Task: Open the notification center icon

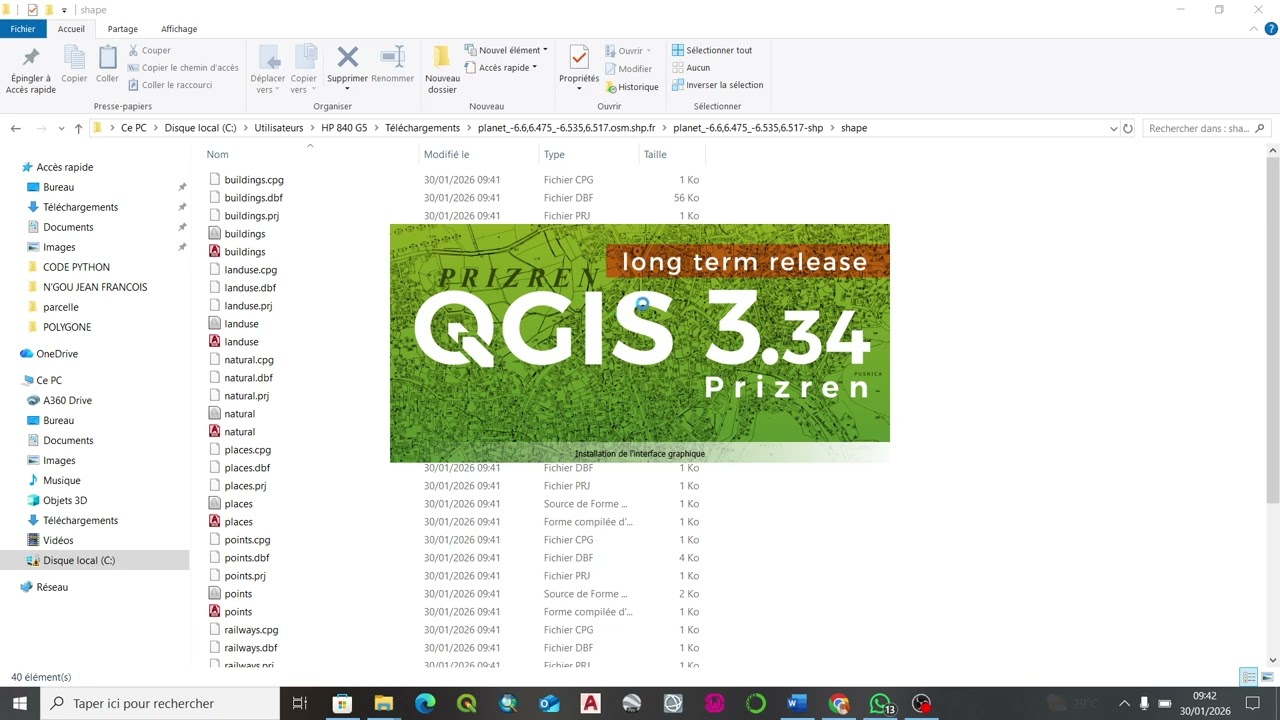Action: pyautogui.click(x=1253, y=703)
